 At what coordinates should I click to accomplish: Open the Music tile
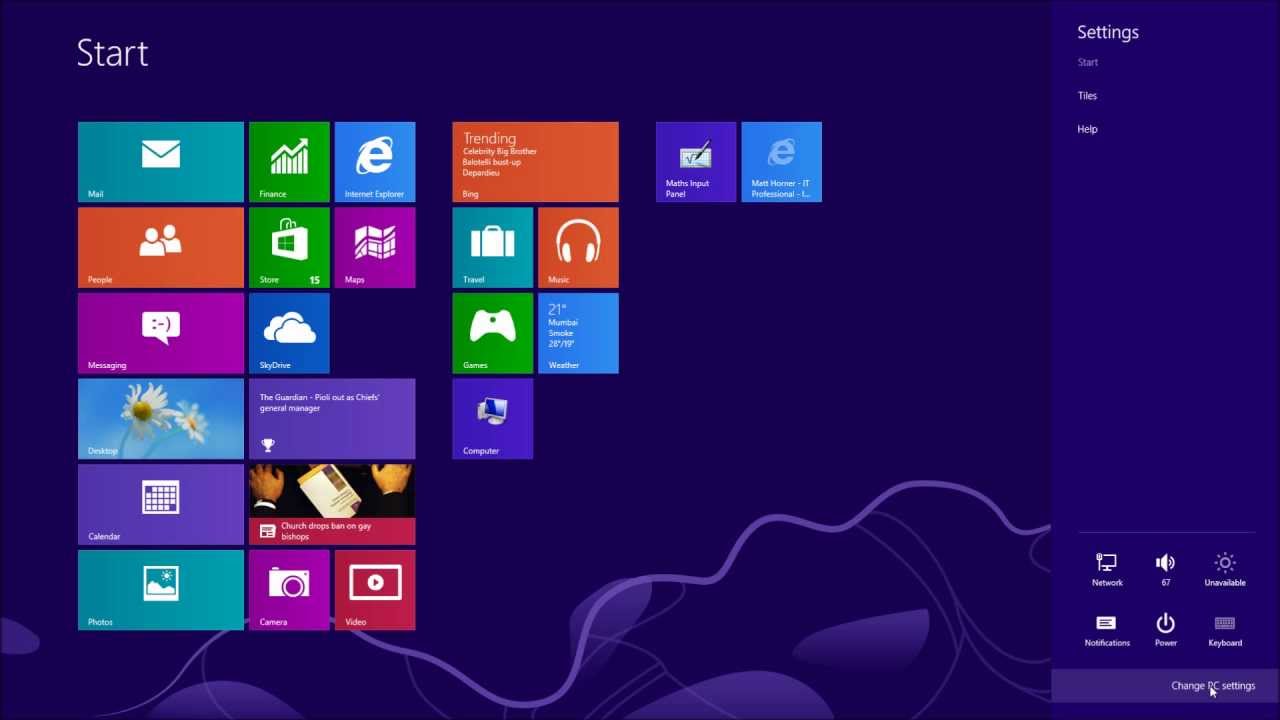coord(578,248)
